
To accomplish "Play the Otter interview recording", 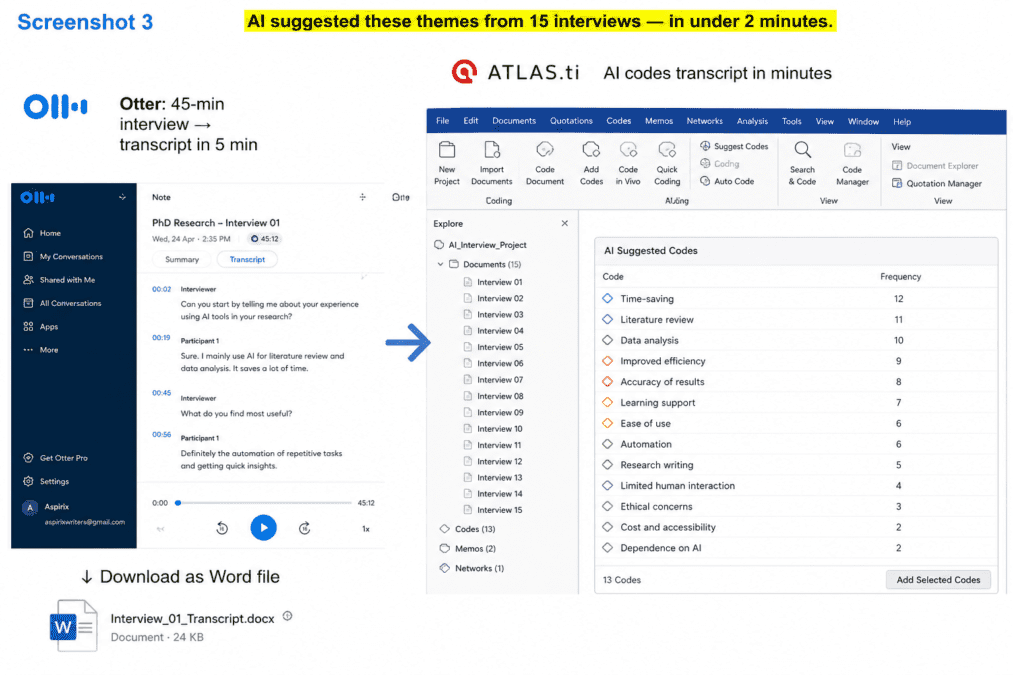I will [x=263, y=528].
